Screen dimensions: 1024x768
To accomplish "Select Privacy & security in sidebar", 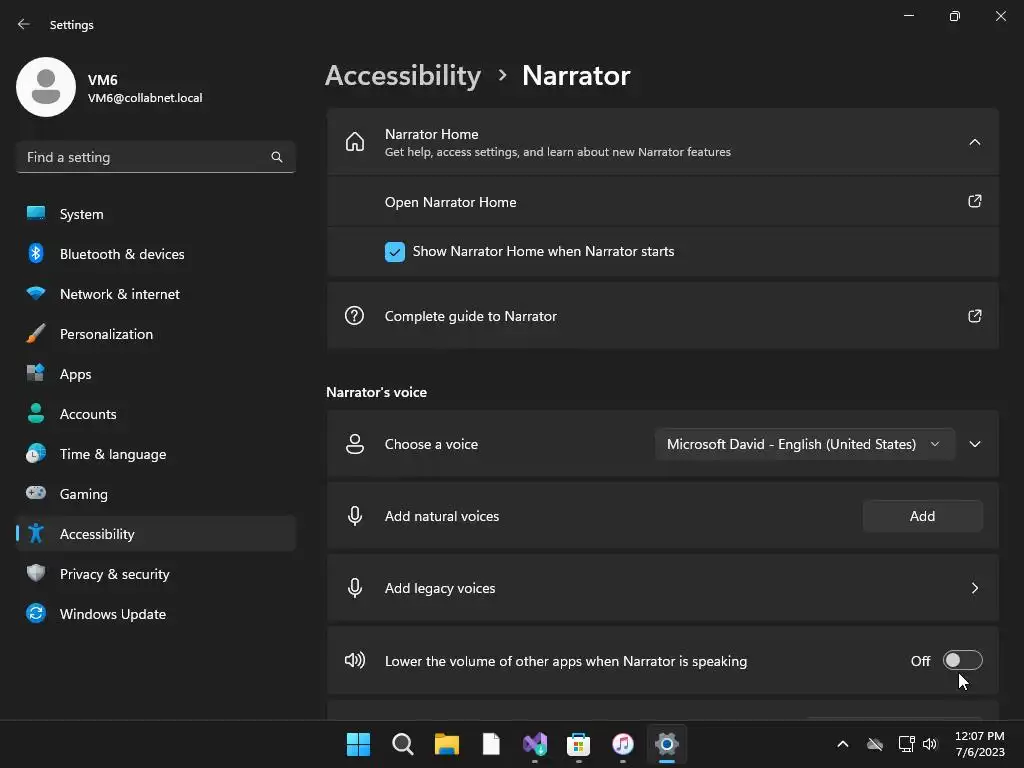I will 115,574.
